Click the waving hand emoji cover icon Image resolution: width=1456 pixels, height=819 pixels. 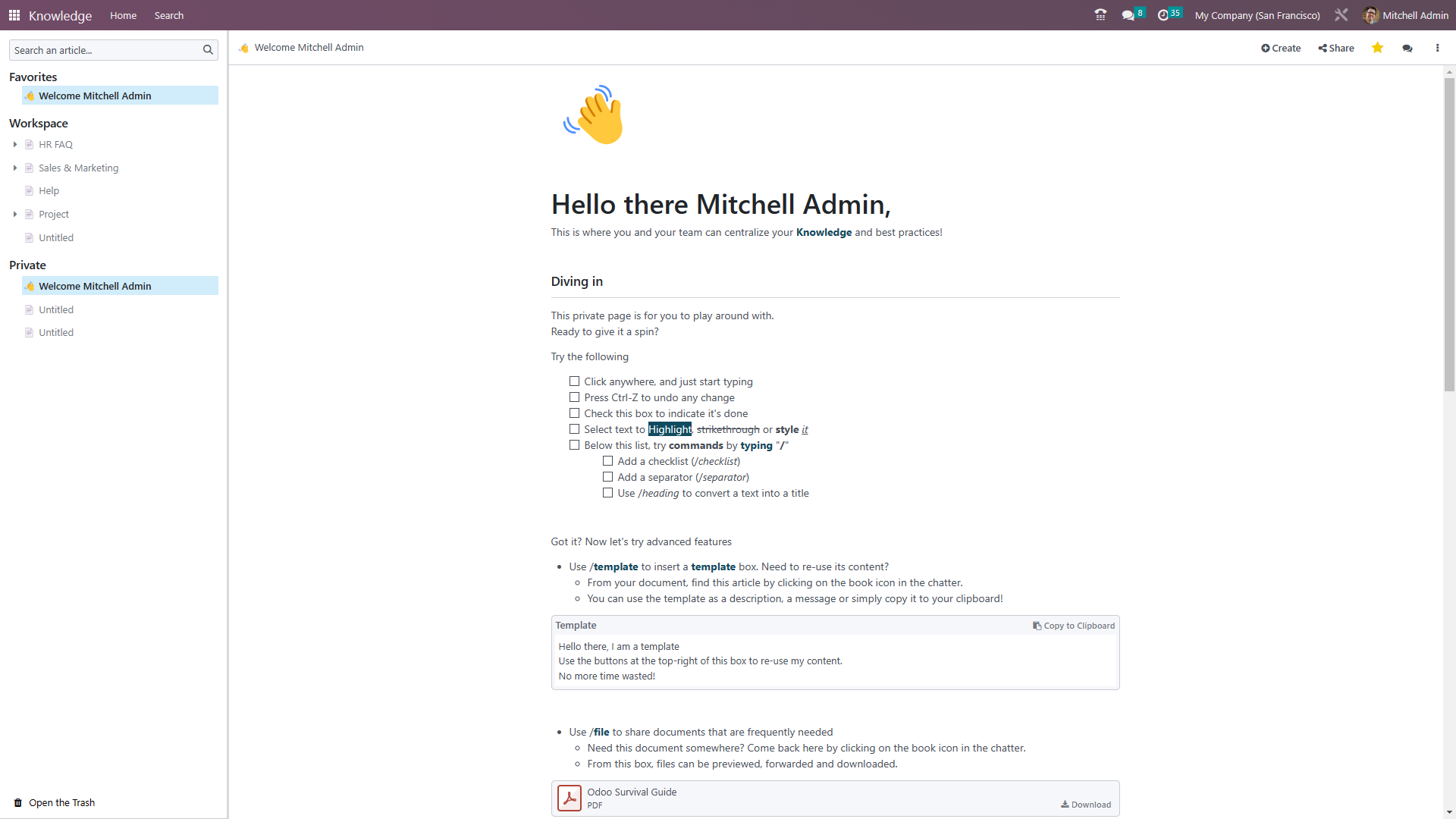594,115
